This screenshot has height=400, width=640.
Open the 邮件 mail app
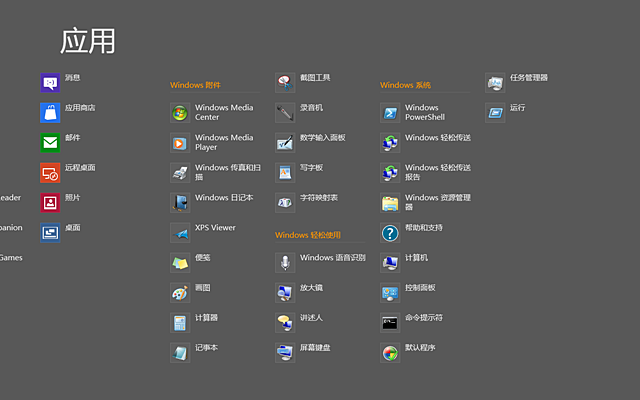[x=60, y=142]
